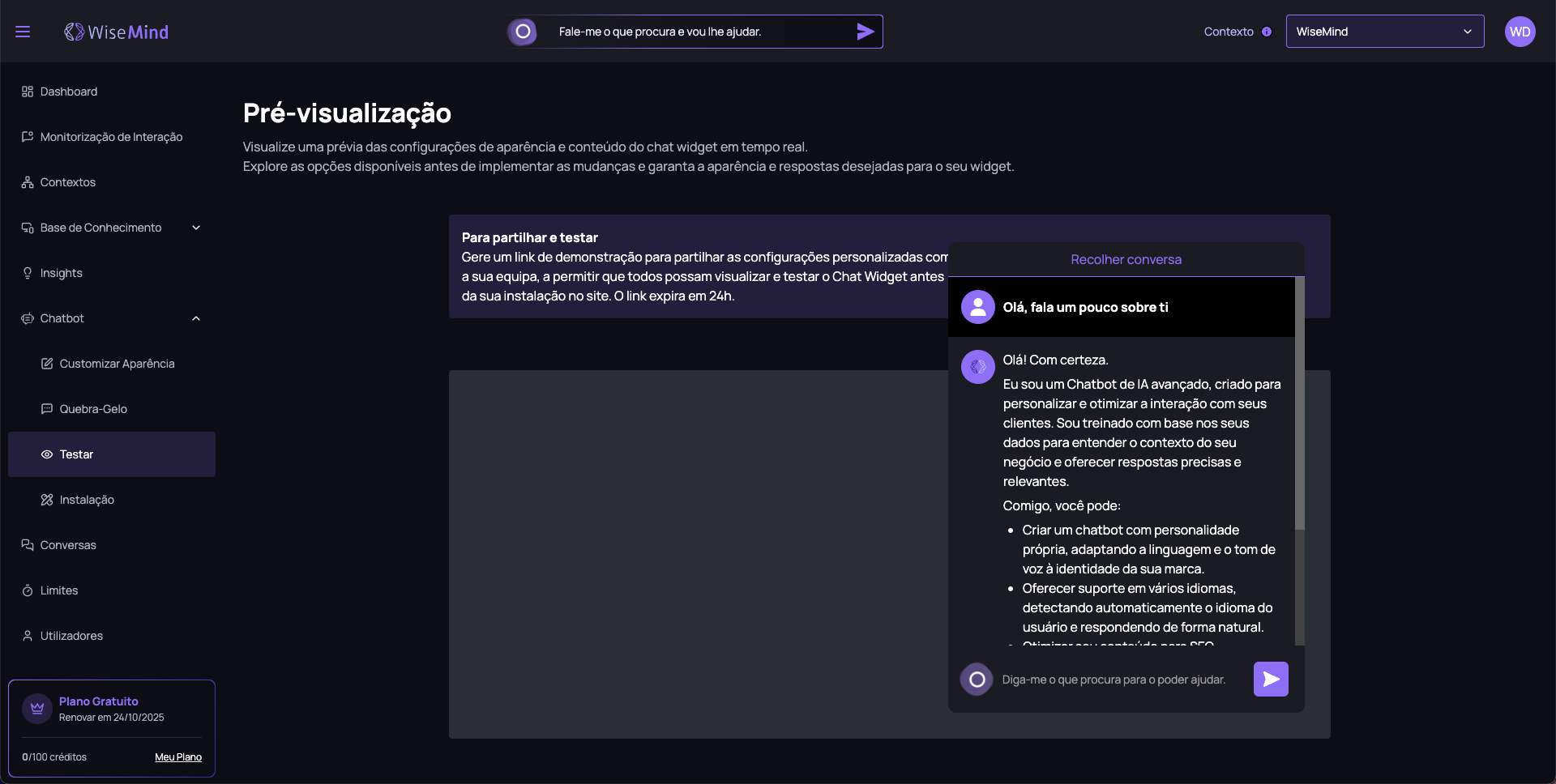Click Recolher conversa to collapse chat
This screenshot has height=784, width=1556.
[1126, 259]
